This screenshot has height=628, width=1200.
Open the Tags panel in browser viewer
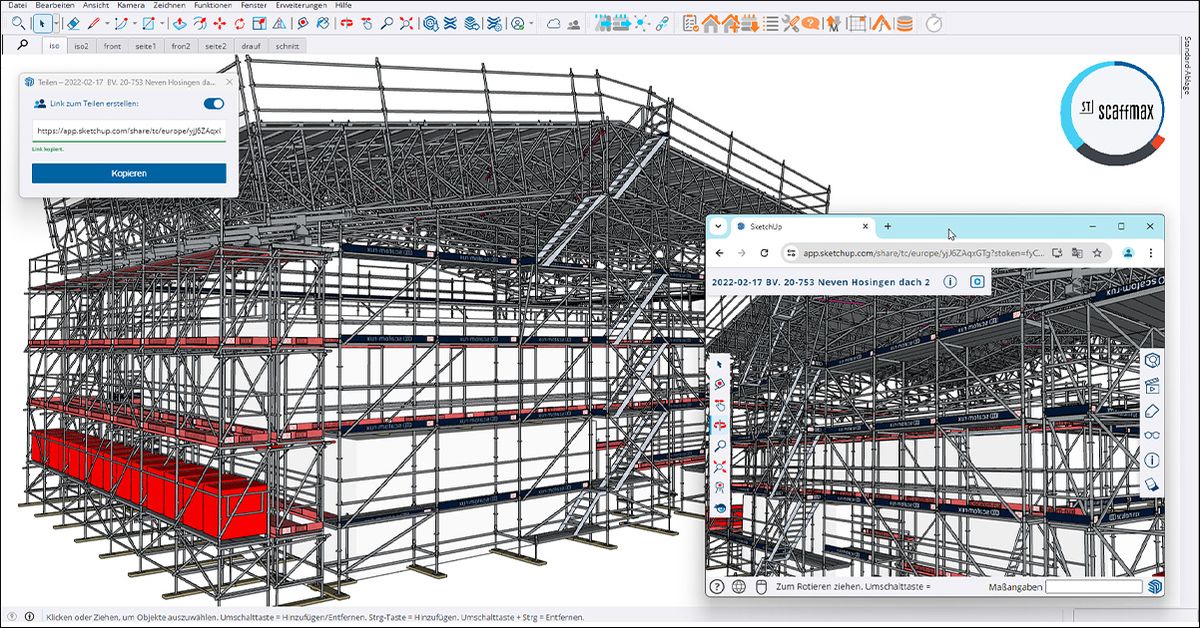[x=1151, y=410]
